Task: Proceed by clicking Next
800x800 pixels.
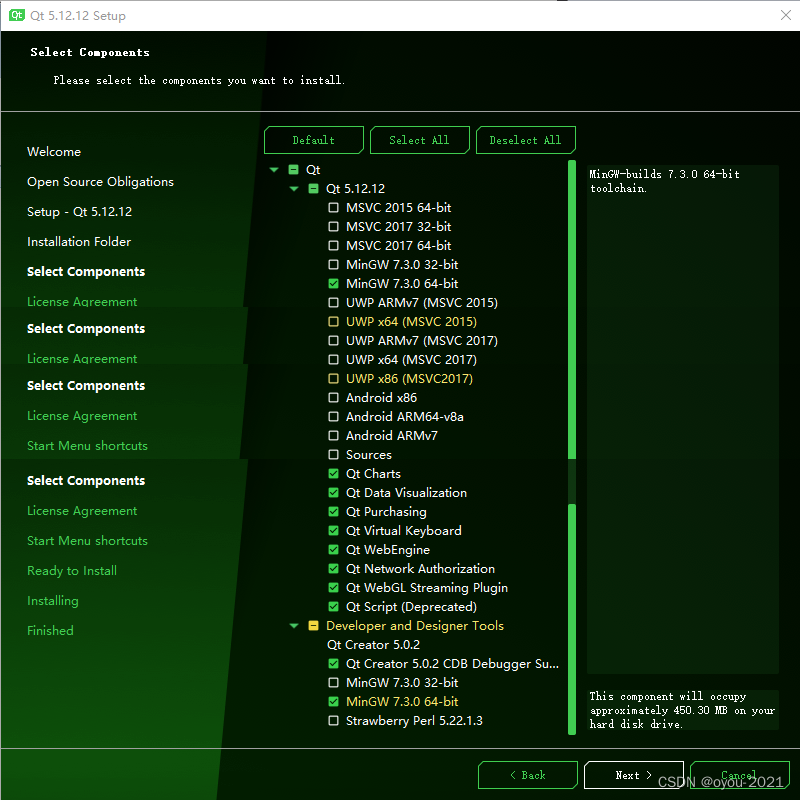Action: [x=634, y=775]
